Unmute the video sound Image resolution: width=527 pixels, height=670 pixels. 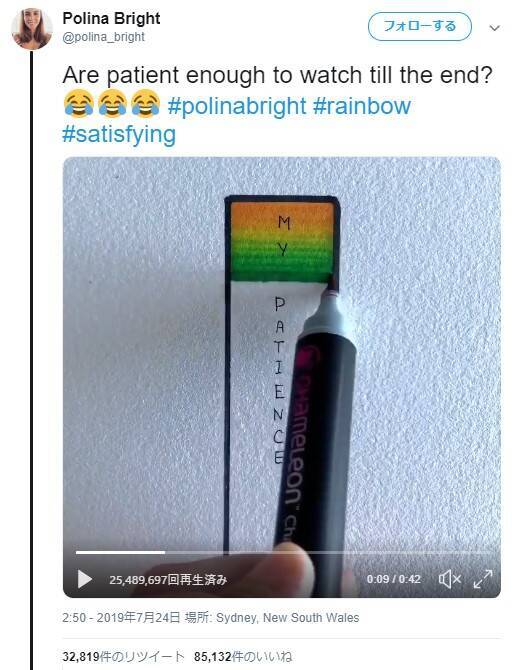pos(450,579)
